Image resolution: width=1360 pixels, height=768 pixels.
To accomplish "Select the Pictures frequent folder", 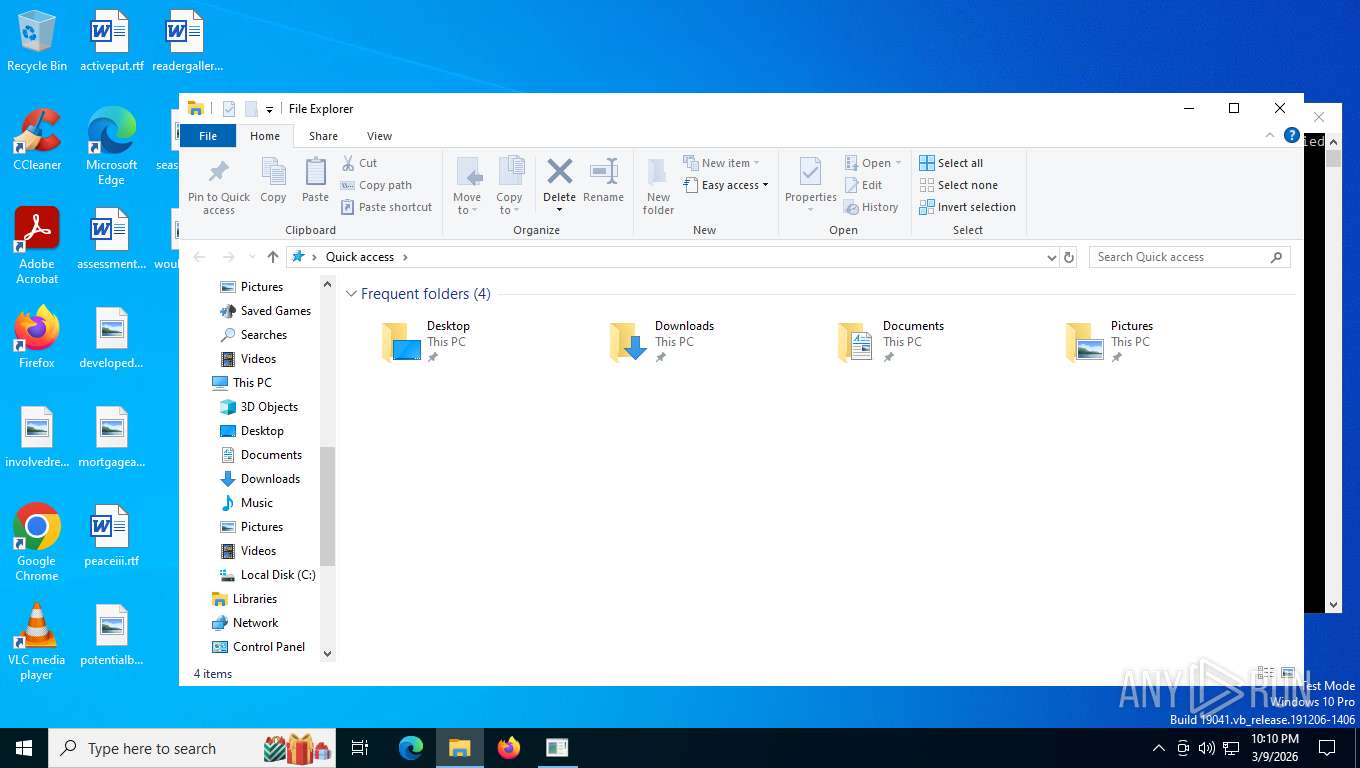I will (1110, 341).
